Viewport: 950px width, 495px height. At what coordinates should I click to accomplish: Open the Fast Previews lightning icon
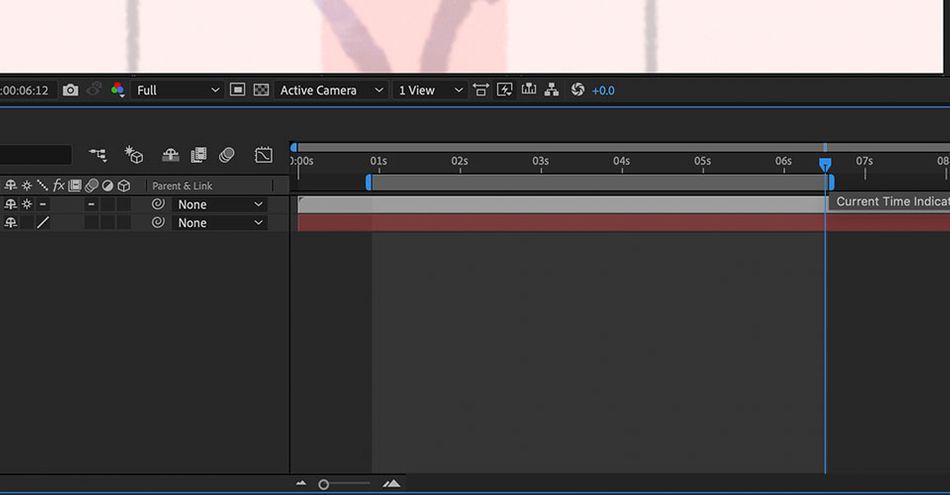pyautogui.click(x=504, y=90)
